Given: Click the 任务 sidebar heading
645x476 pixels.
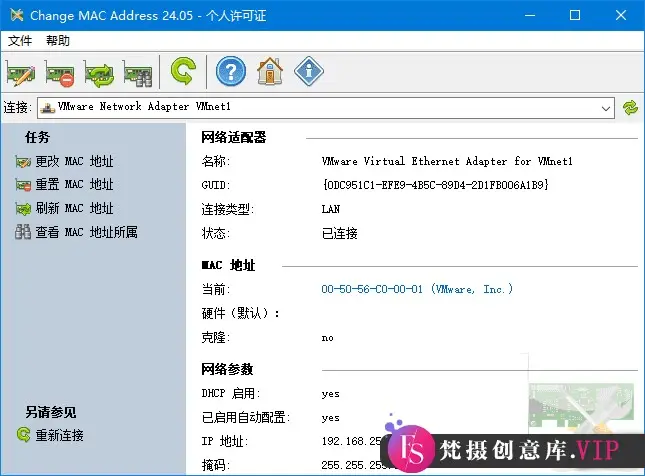Looking at the screenshot, I should pos(37,137).
